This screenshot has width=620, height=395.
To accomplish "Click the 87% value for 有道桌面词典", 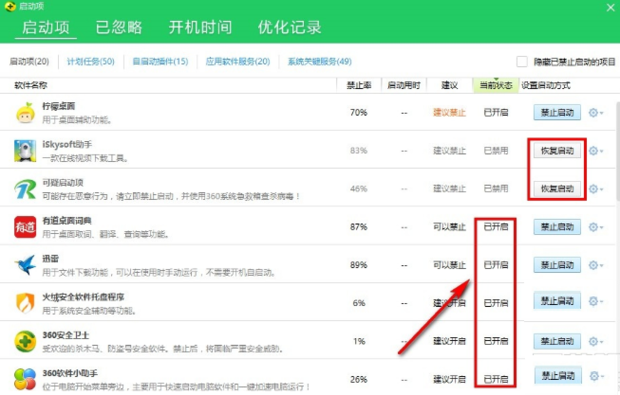I will click(359, 227).
